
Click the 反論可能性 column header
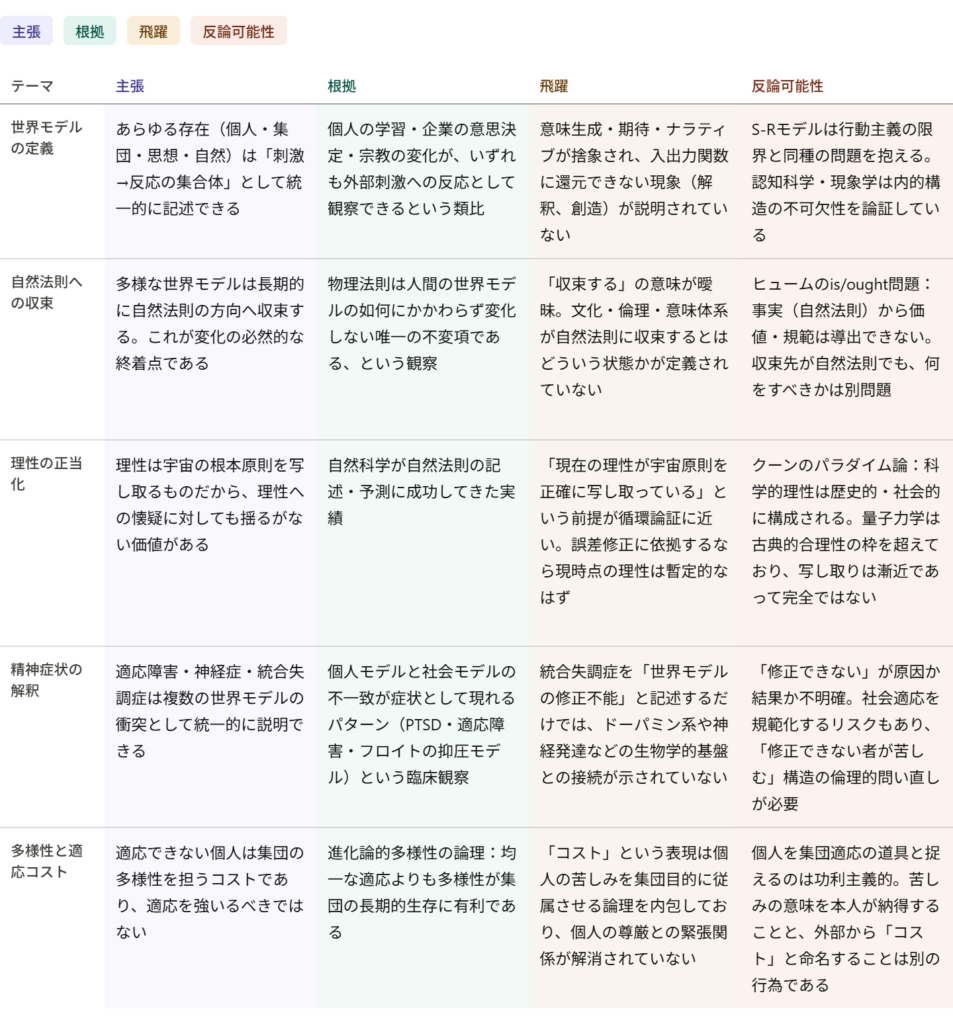click(x=787, y=86)
